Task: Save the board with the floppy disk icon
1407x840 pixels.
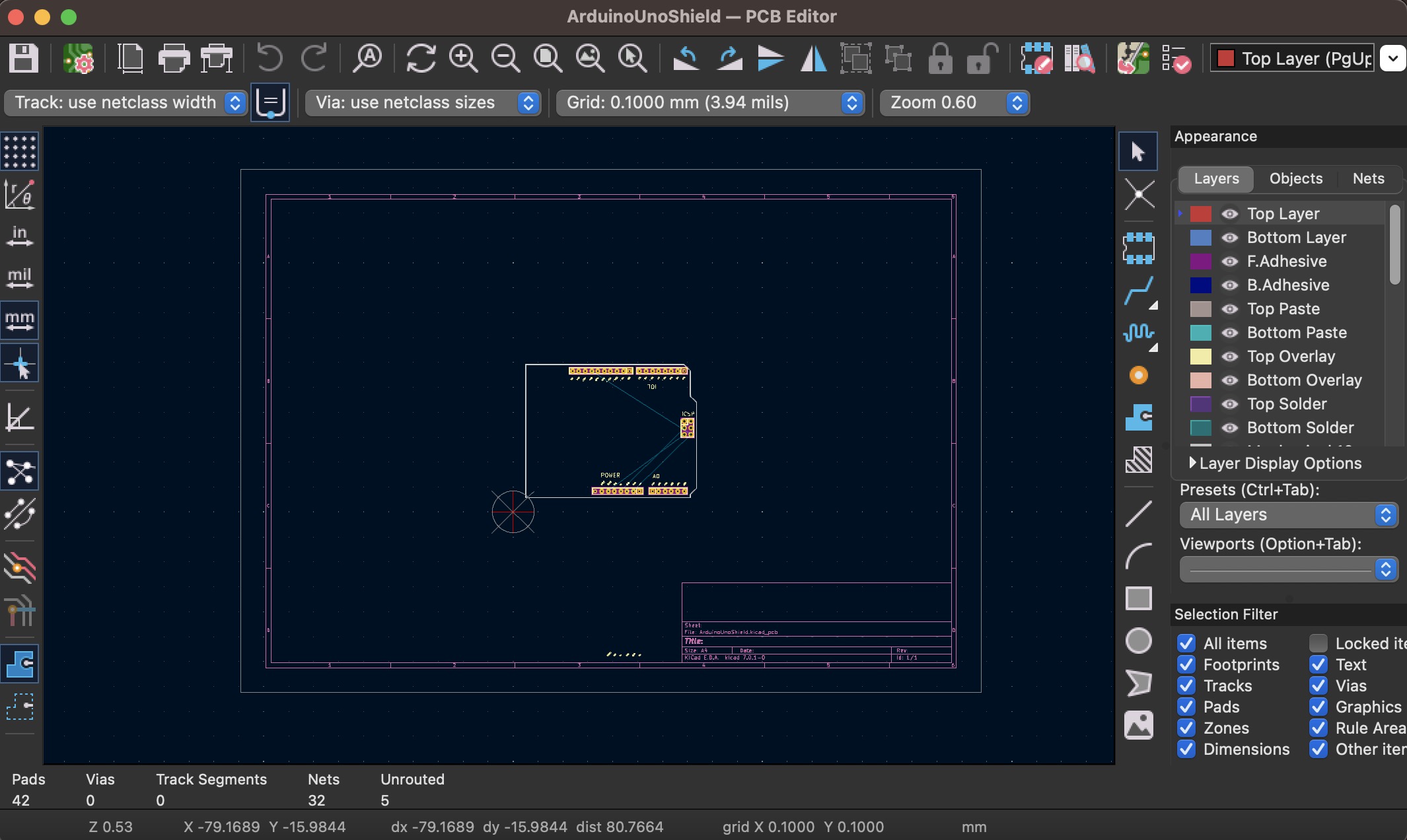Action: pyautogui.click(x=24, y=59)
